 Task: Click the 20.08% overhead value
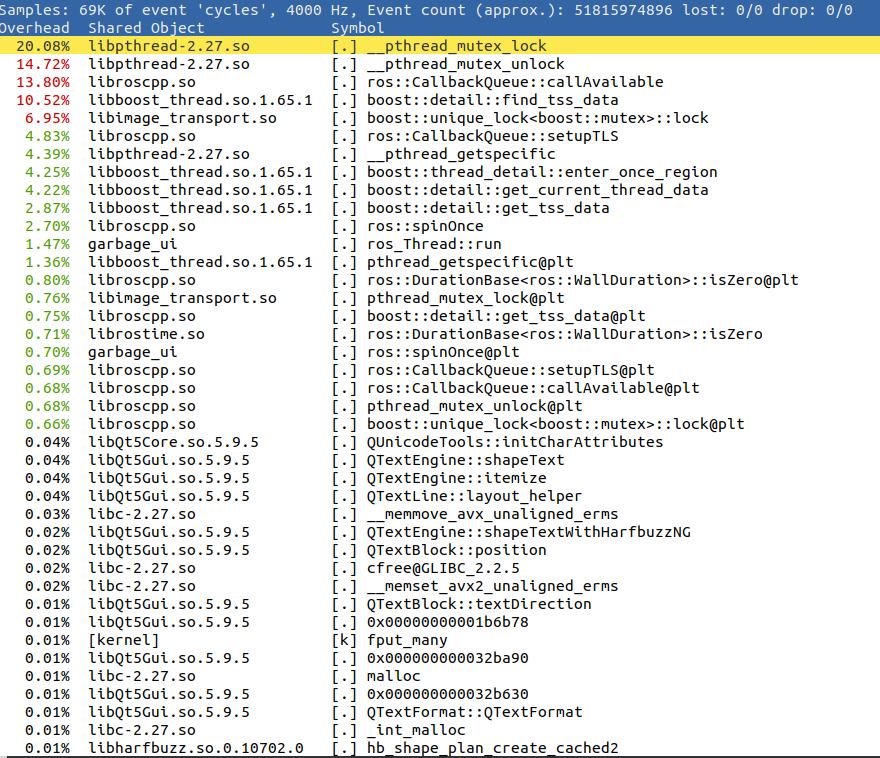(x=43, y=46)
